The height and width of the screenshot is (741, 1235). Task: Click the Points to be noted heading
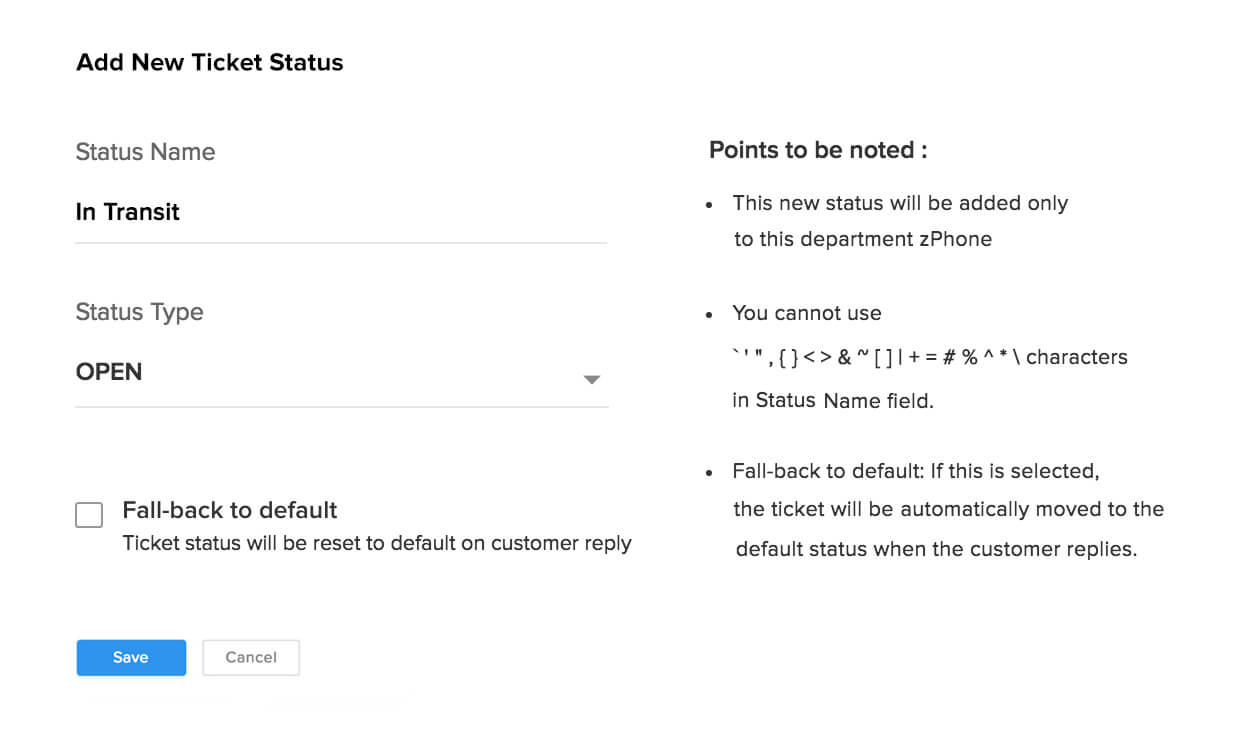[818, 150]
